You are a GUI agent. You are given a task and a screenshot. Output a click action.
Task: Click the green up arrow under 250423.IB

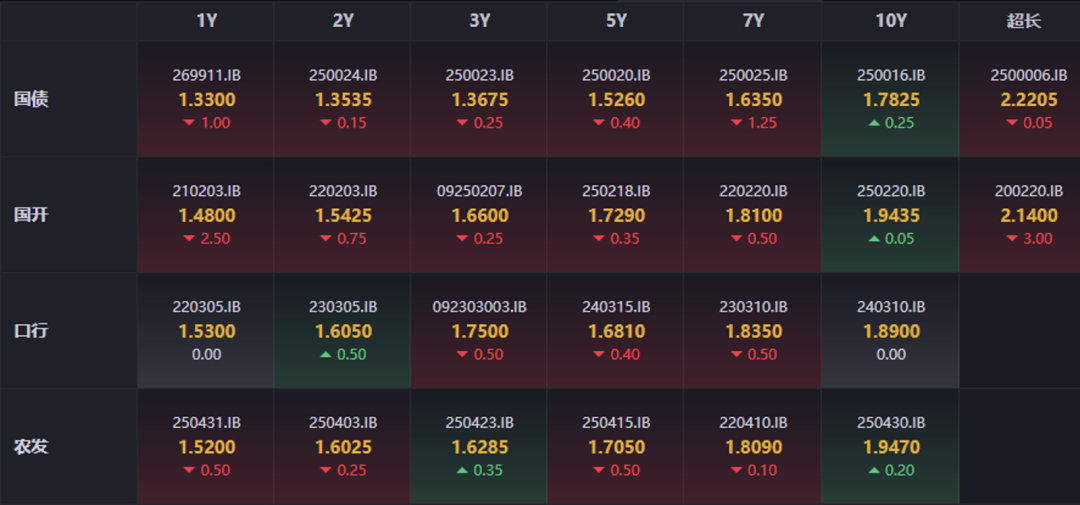461,470
